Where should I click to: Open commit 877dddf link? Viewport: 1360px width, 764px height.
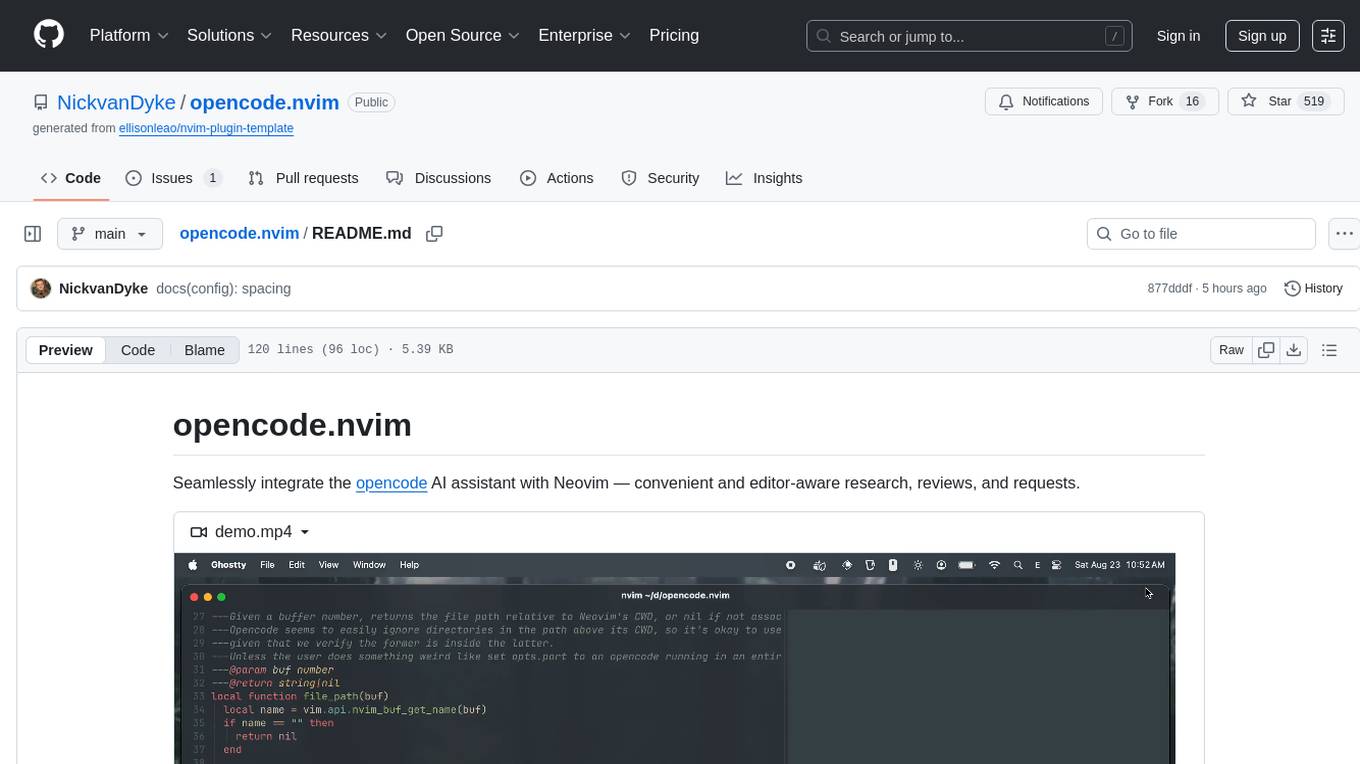click(x=1170, y=288)
